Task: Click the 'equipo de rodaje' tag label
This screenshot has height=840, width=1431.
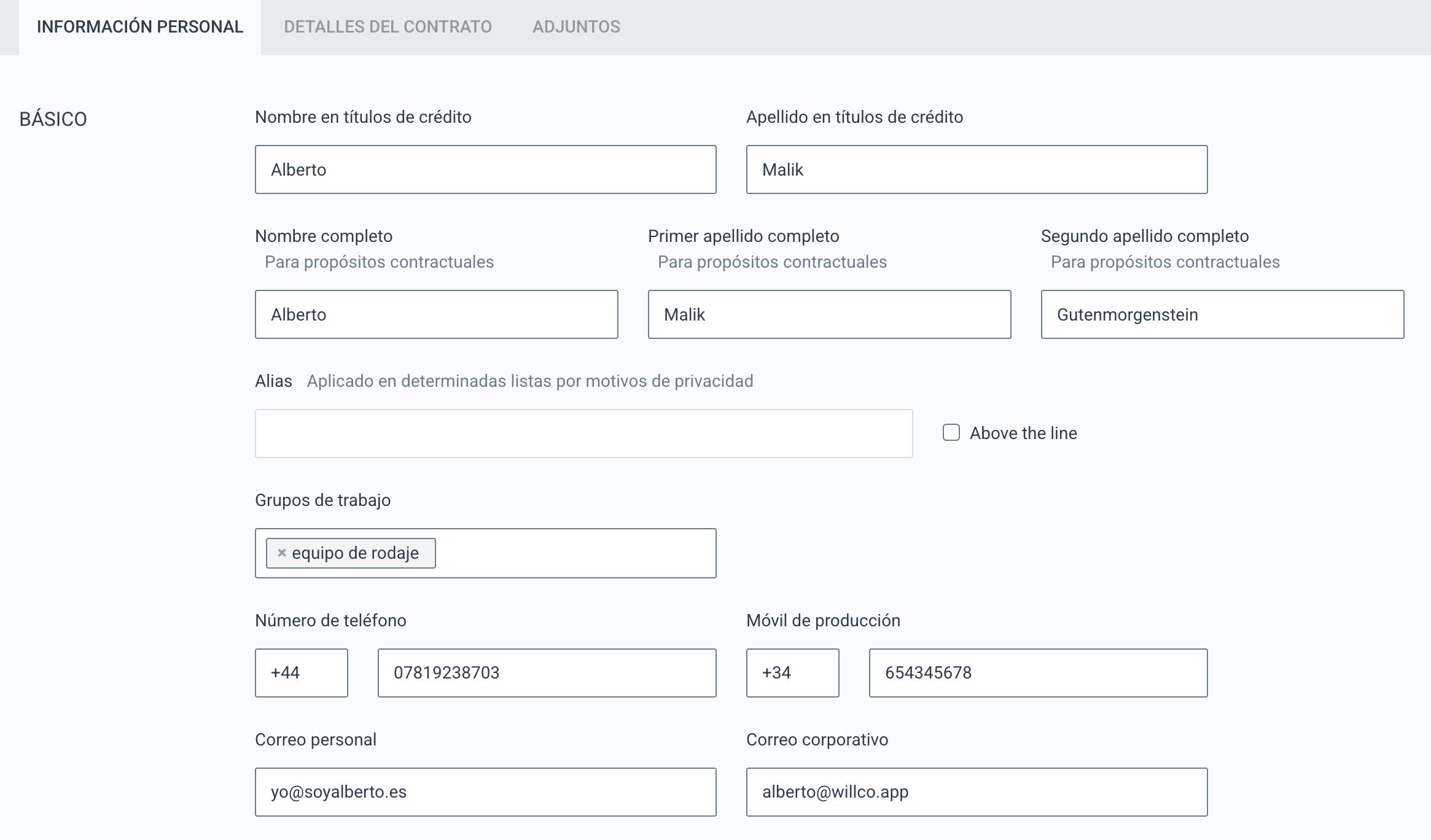Action: (355, 553)
